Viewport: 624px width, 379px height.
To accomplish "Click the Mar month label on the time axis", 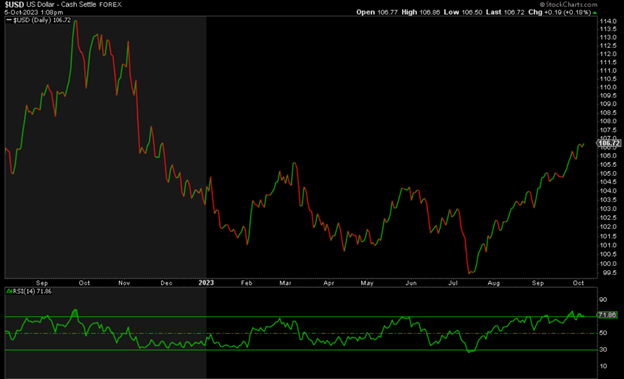I will tap(285, 283).
